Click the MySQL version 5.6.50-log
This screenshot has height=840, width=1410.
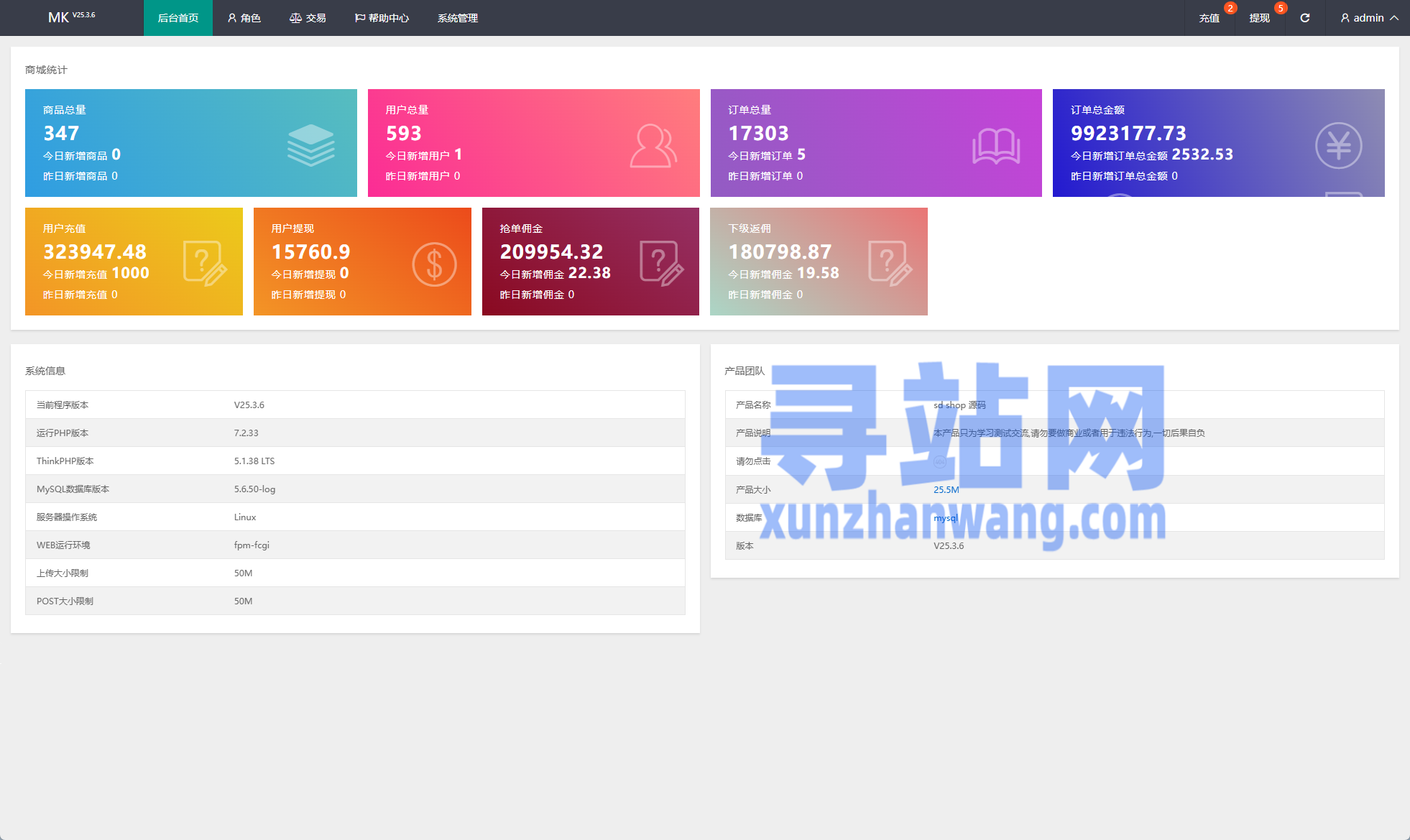click(254, 489)
